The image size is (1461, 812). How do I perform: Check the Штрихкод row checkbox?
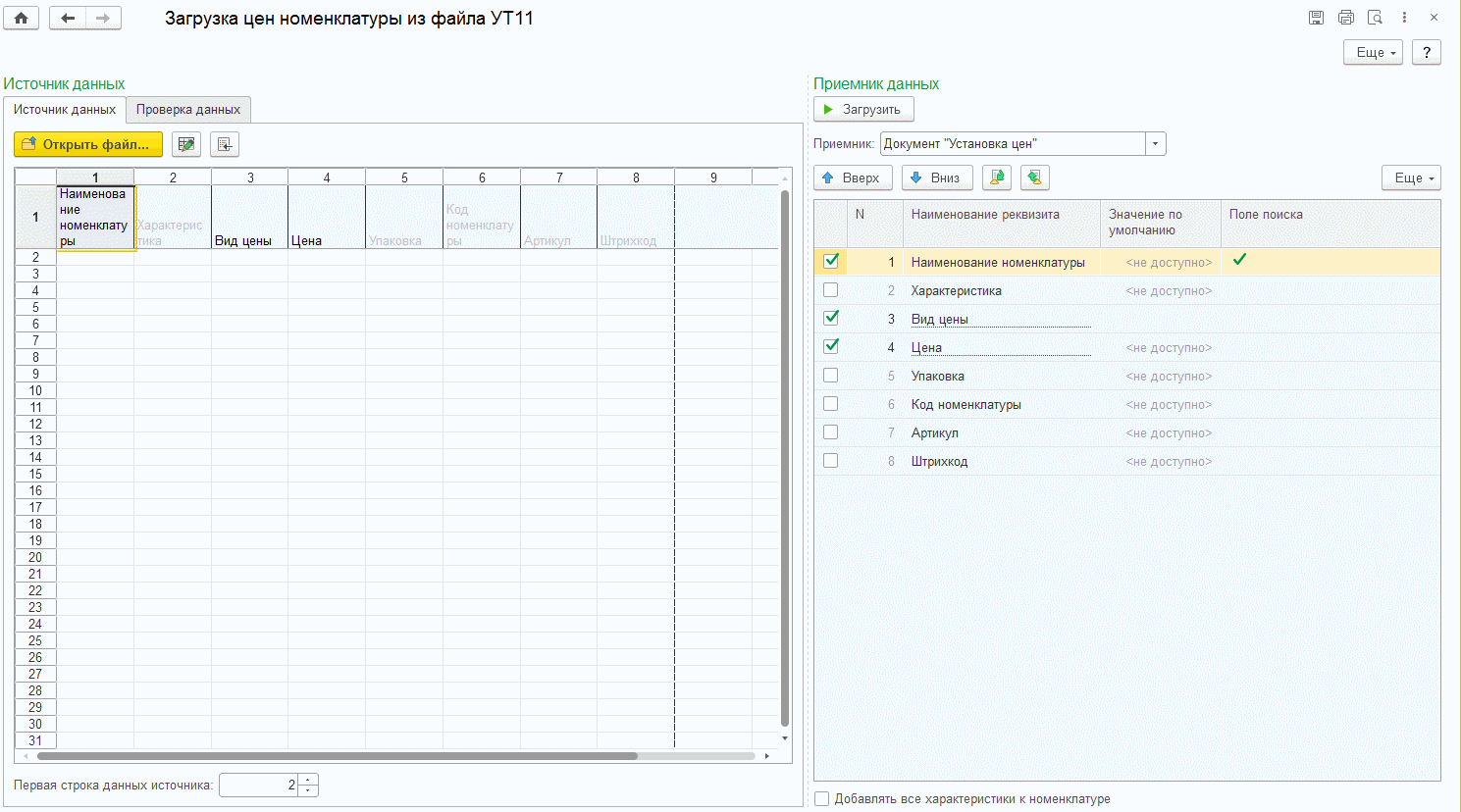[x=831, y=461]
